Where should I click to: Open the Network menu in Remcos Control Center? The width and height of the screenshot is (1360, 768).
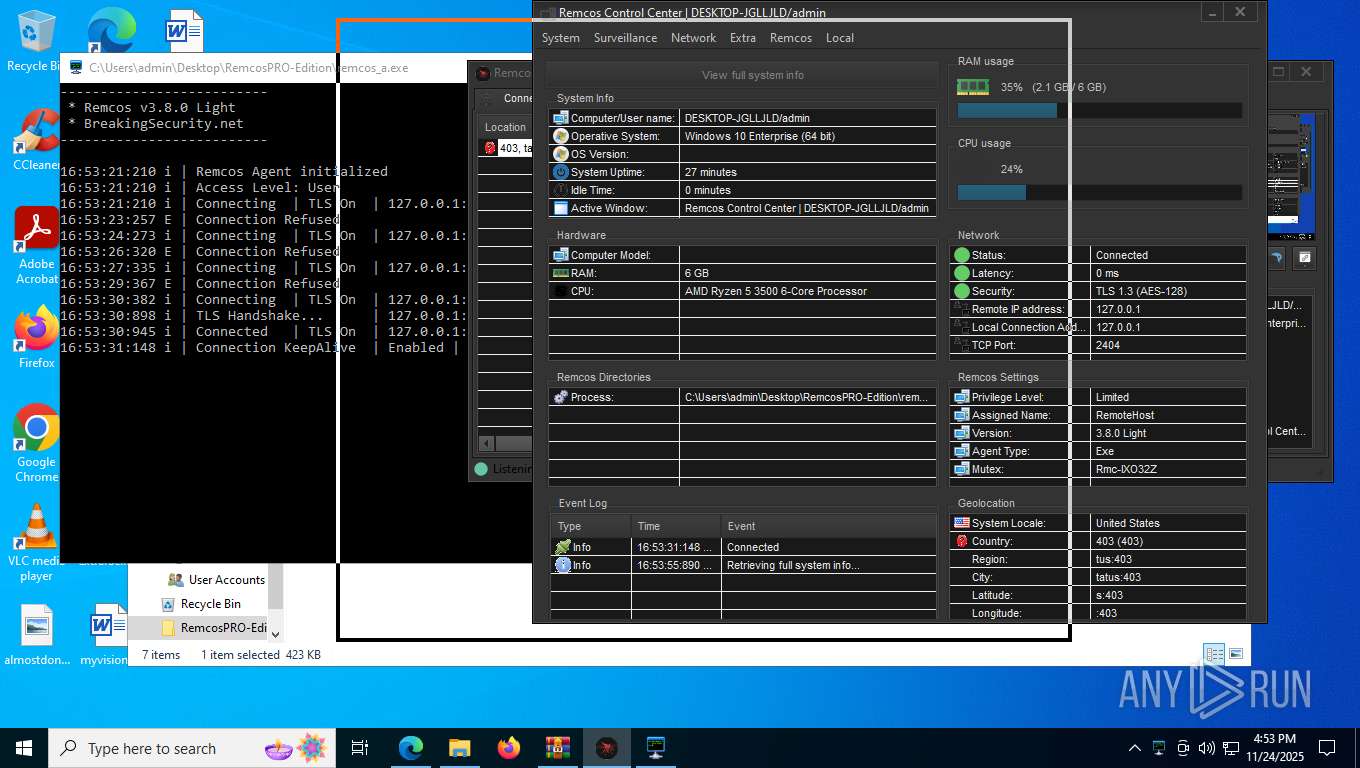coord(693,38)
